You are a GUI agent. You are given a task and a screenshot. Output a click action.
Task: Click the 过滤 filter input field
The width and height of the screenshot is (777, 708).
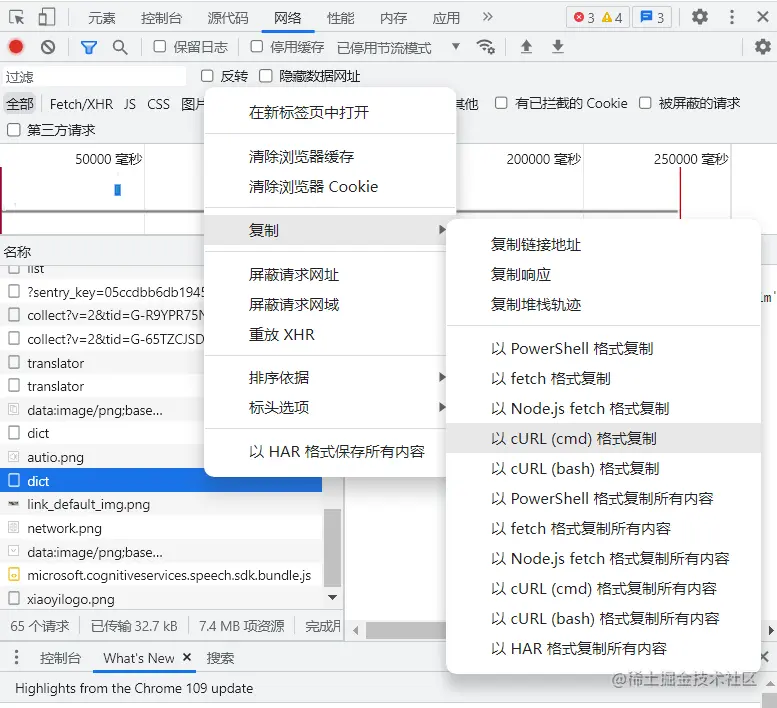(94, 76)
